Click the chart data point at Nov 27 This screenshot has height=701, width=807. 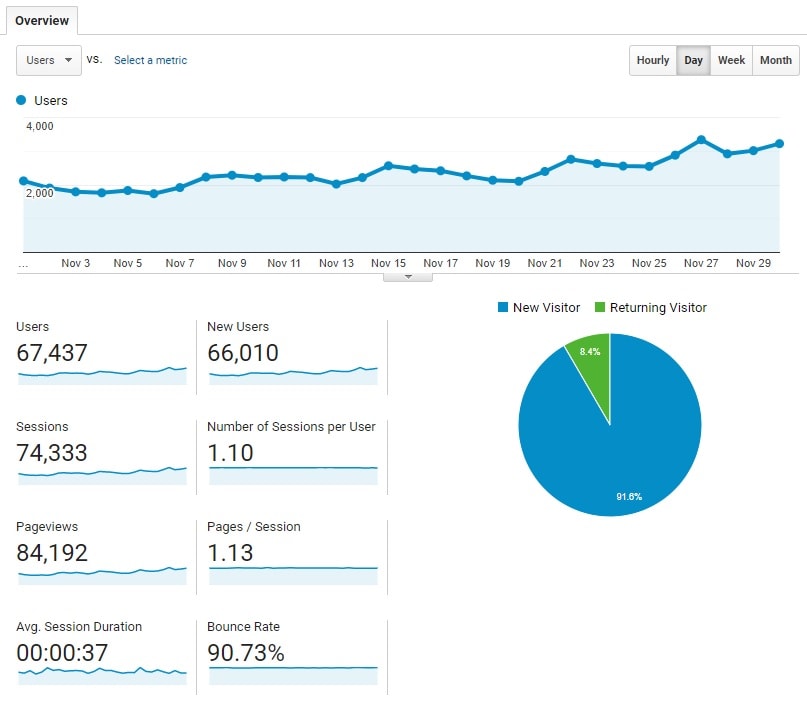click(701, 139)
